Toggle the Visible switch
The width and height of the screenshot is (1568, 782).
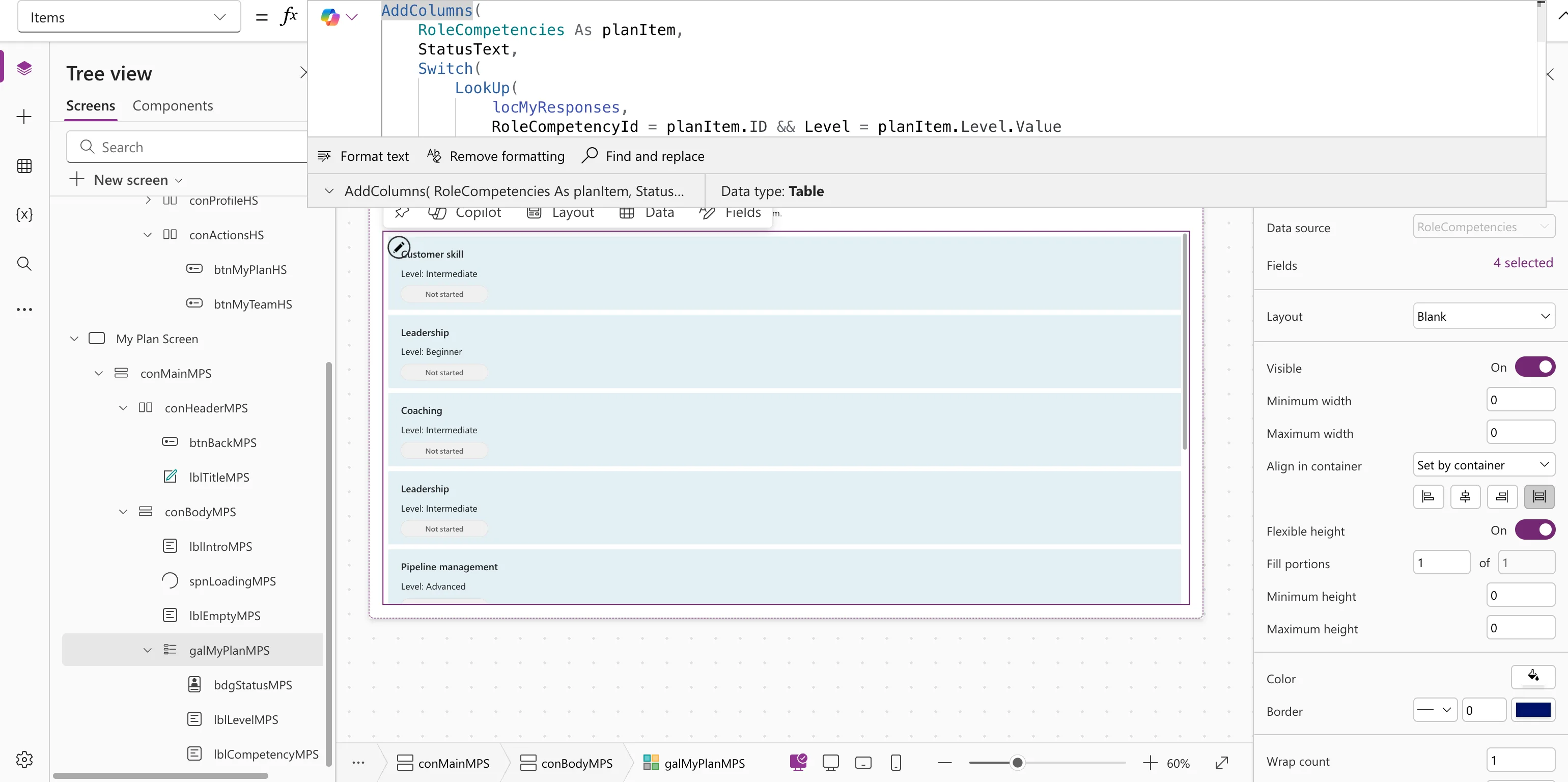1534,367
